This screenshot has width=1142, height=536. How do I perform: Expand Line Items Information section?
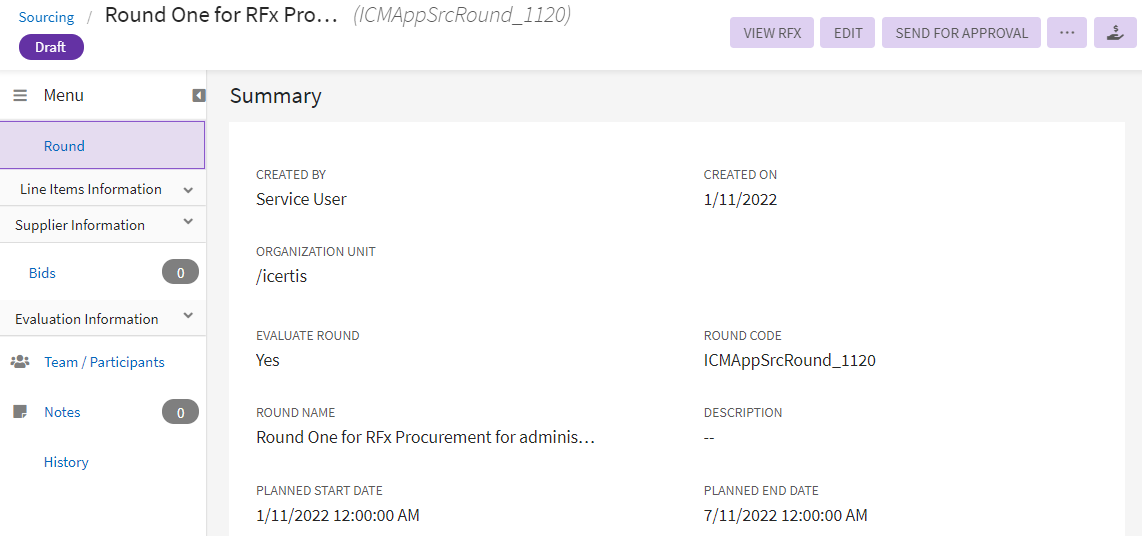[x=188, y=190]
